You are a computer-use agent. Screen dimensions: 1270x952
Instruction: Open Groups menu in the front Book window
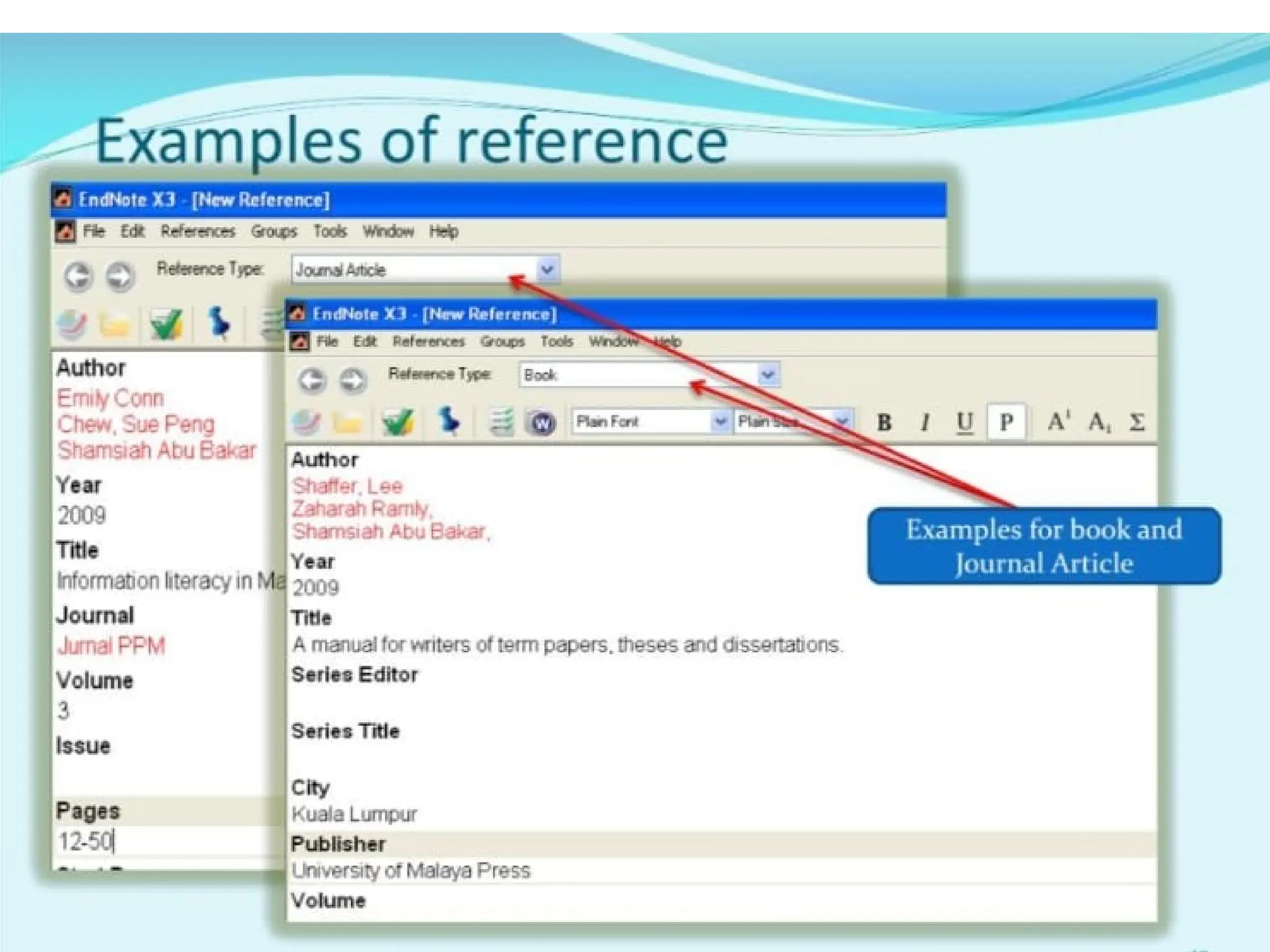pyautogui.click(x=502, y=342)
